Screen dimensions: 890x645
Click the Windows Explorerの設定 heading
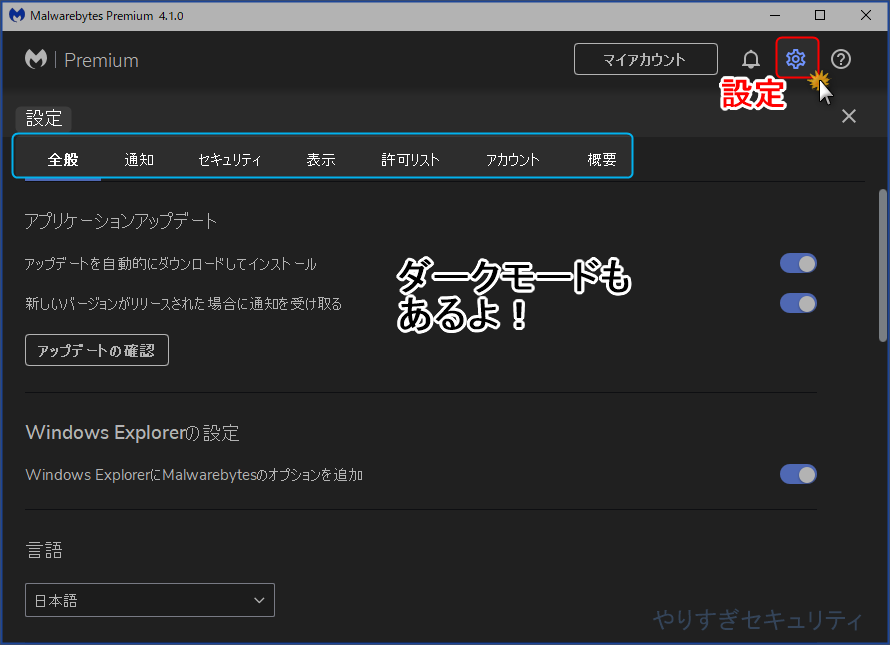(132, 433)
